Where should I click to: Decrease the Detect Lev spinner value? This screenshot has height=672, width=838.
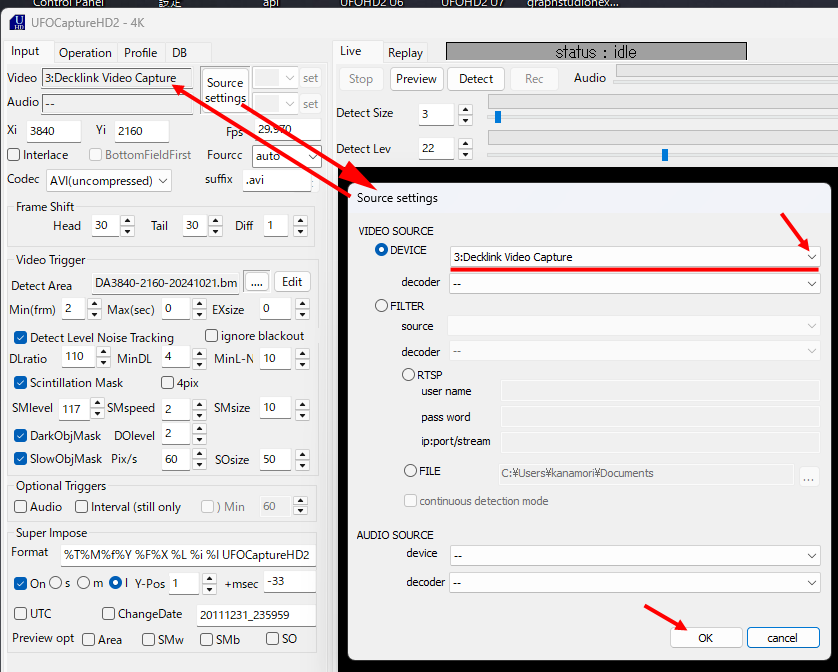(465, 154)
